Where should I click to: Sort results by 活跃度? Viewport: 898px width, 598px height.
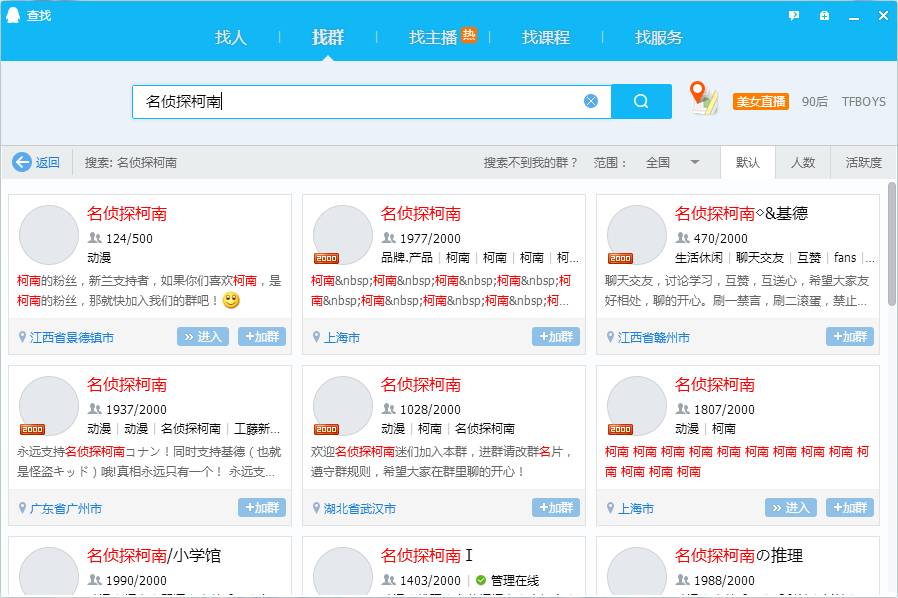tap(864, 163)
